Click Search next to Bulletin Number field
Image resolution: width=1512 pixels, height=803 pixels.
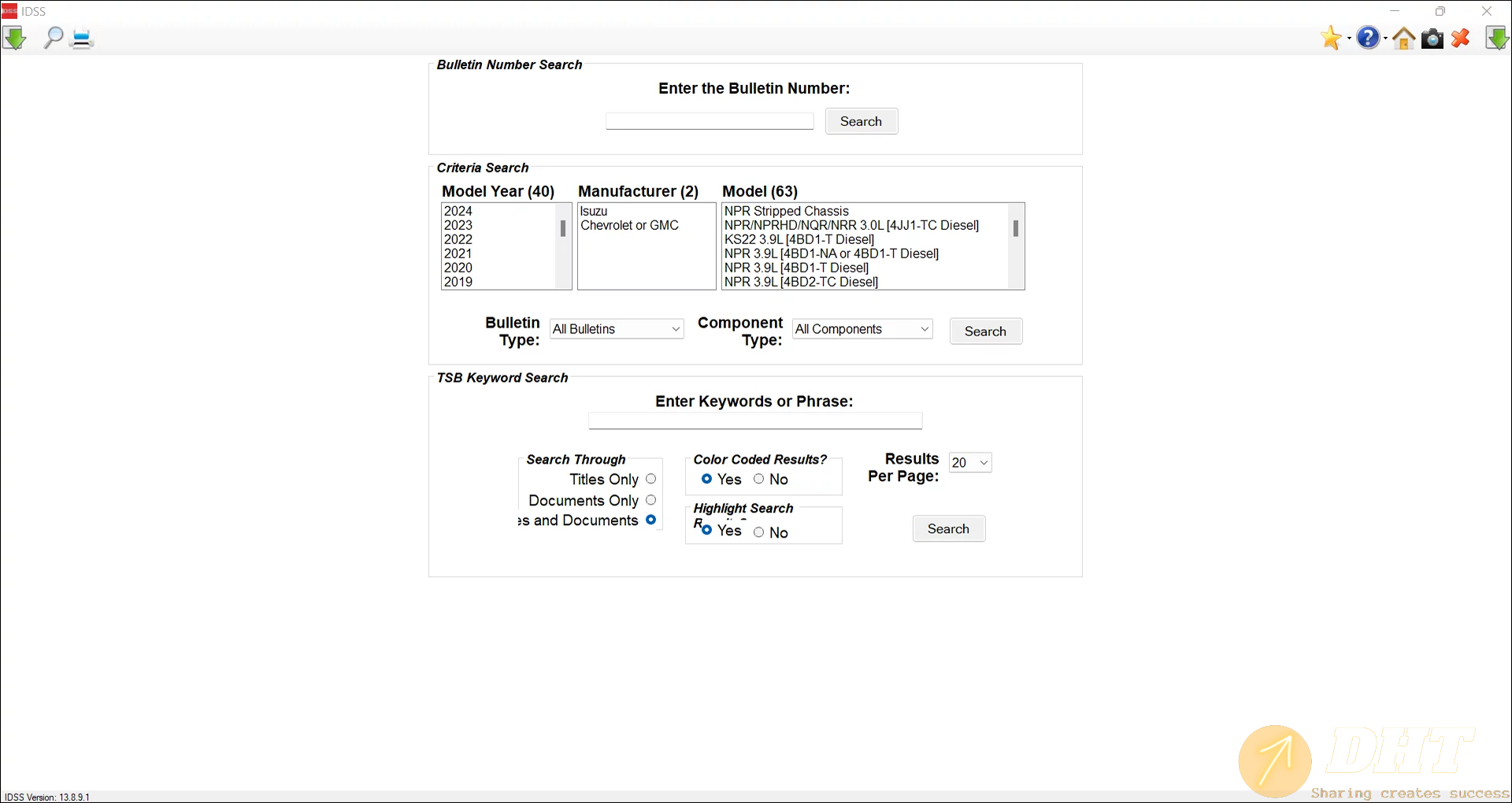pyautogui.click(x=861, y=121)
